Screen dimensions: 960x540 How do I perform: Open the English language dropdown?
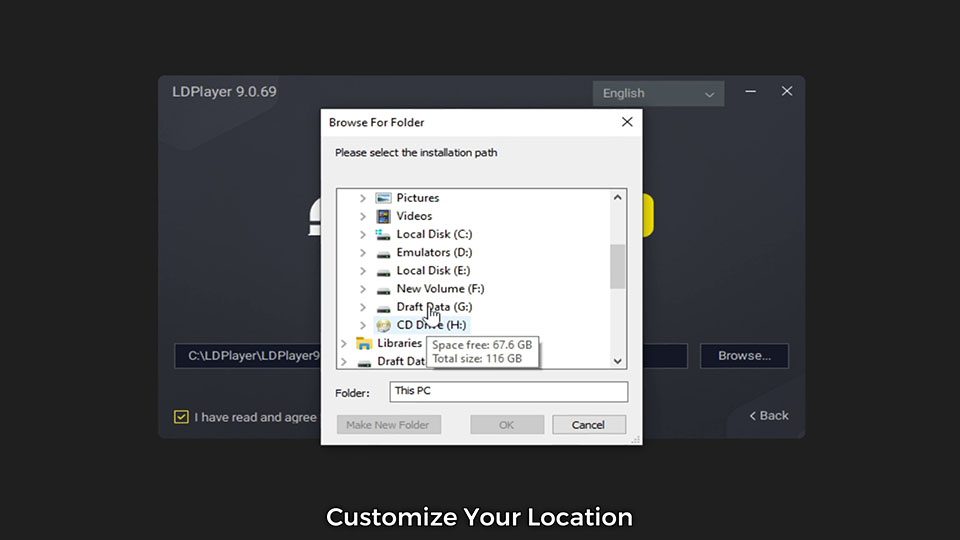point(658,94)
